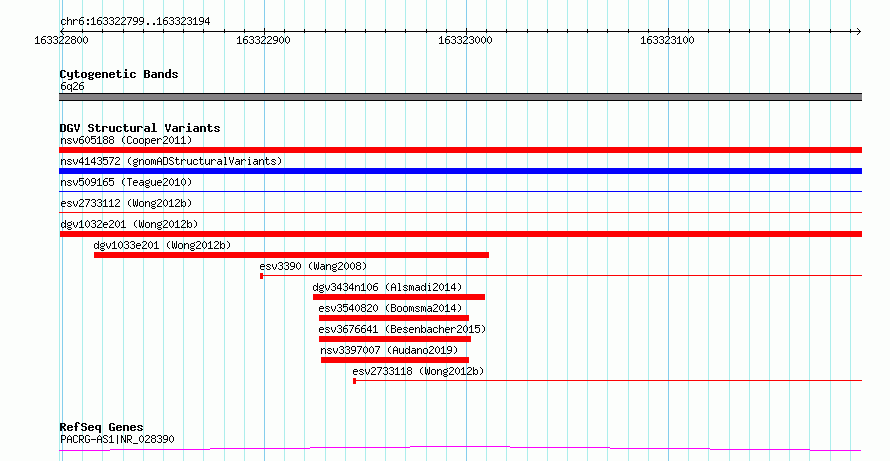The height and width of the screenshot is (461, 890).
Task: Open esv3676641 (Besenbacher2015) variant label
Action: coord(402,329)
